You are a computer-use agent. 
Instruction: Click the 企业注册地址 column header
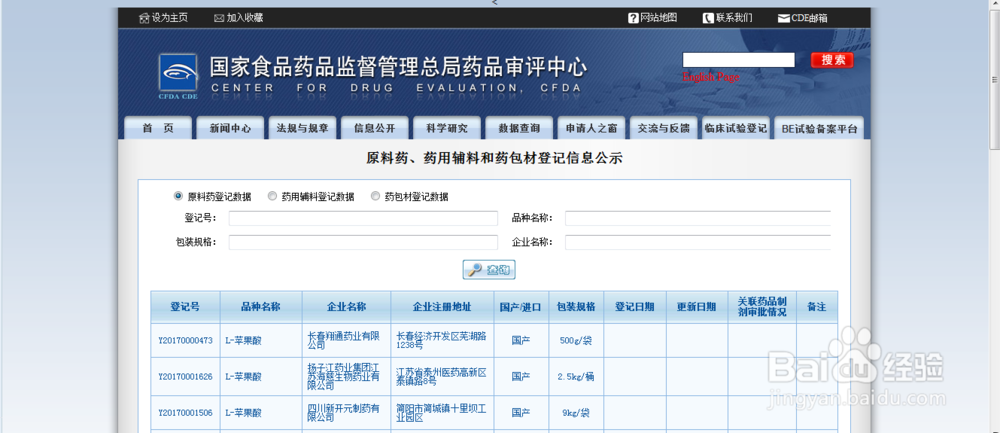443,307
